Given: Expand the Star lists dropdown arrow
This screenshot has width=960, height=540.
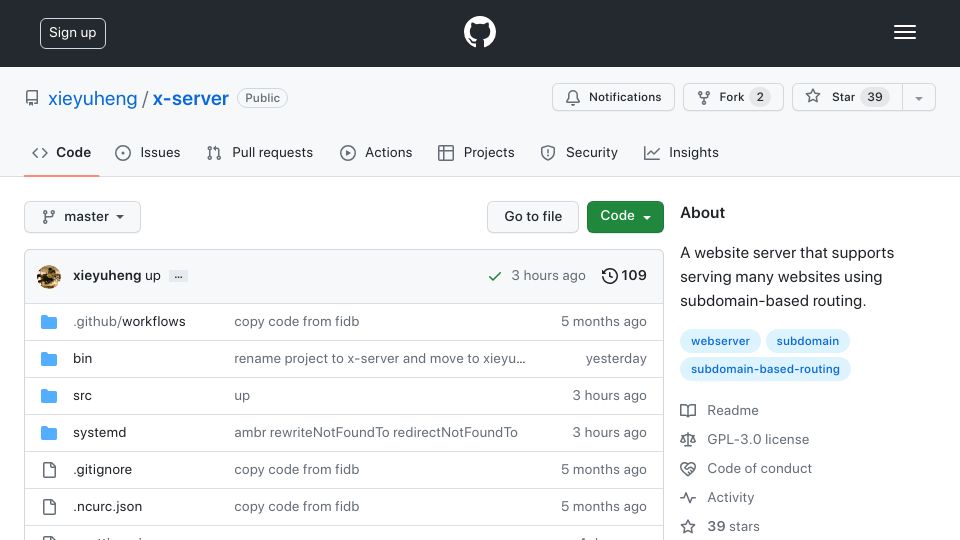Looking at the screenshot, I should pos(918,97).
